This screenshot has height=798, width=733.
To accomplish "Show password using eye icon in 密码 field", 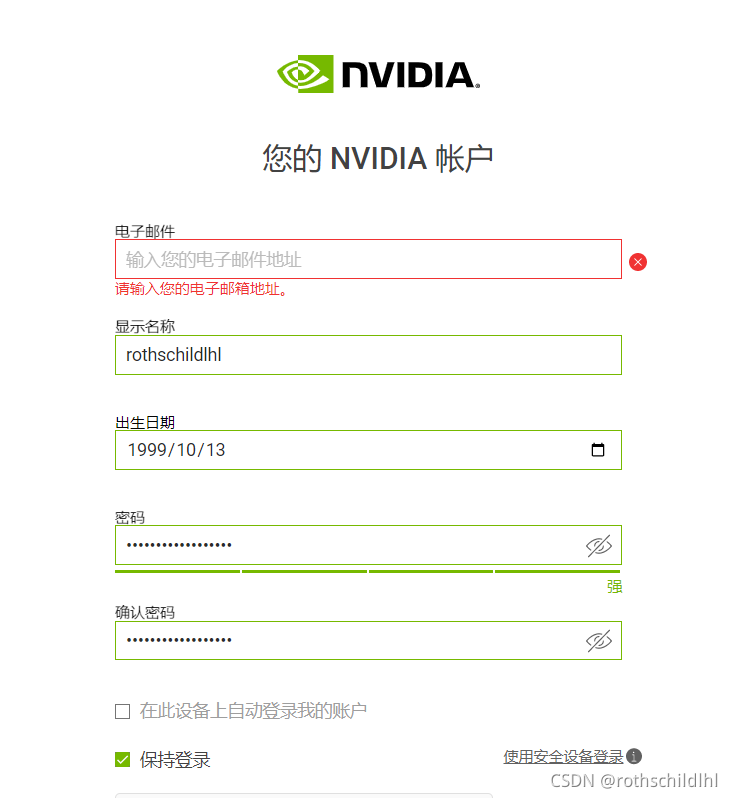I will click(598, 545).
